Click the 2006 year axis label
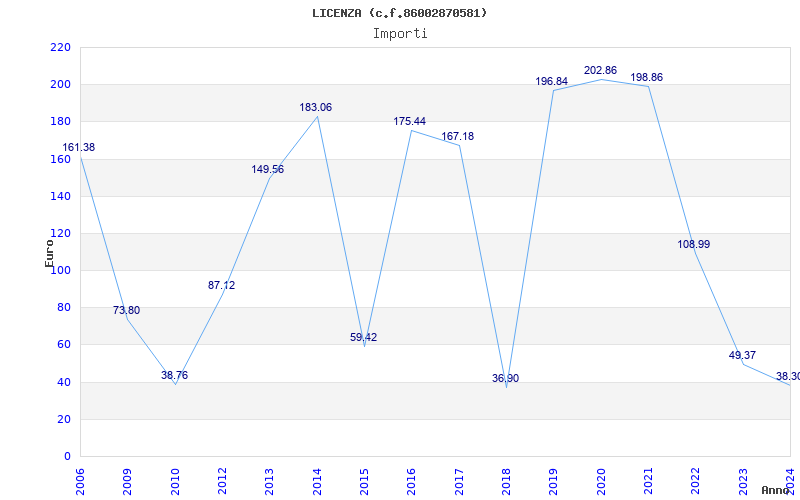 80,481
